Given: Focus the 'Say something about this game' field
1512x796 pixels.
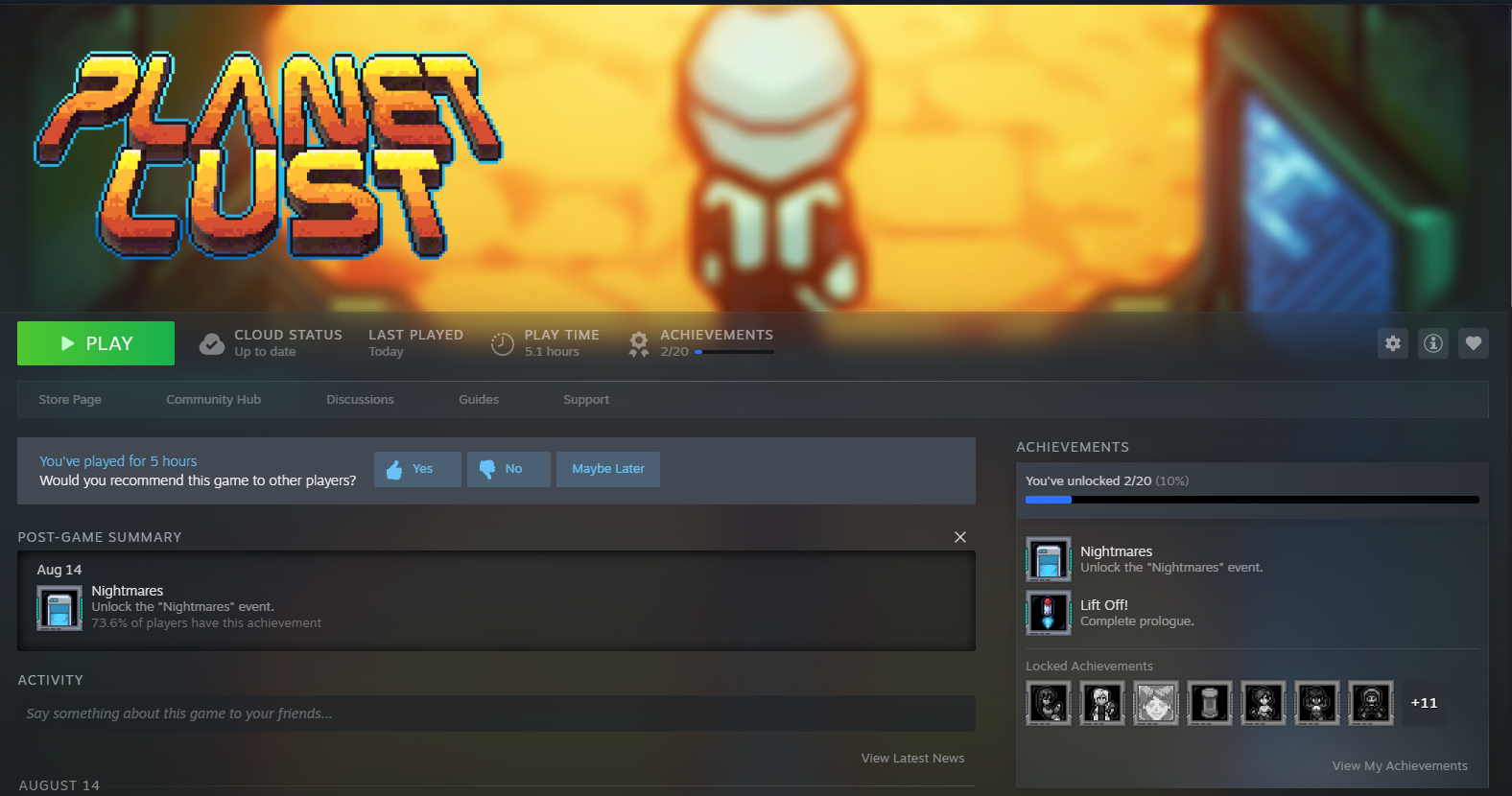Looking at the screenshot, I should coord(496,714).
